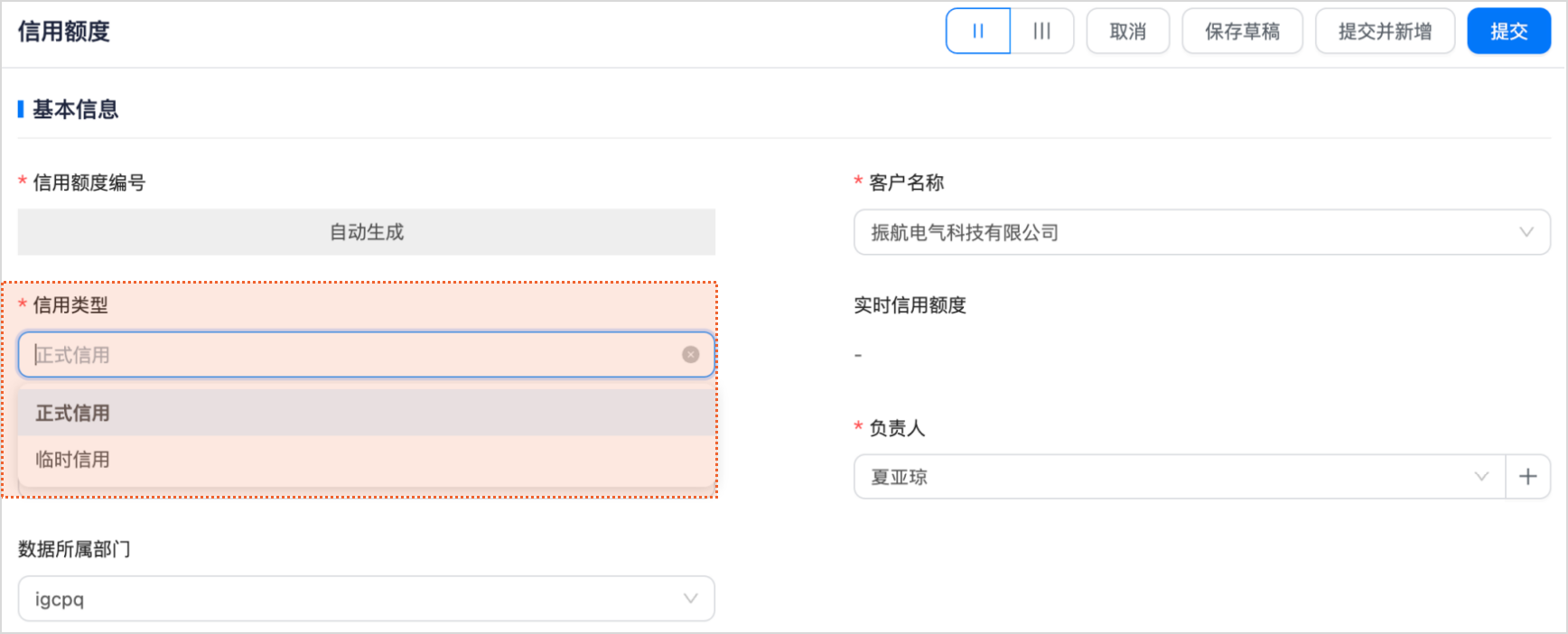Click the 提交并新增 button
The image size is (1568, 634).
[x=1385, y=32]
